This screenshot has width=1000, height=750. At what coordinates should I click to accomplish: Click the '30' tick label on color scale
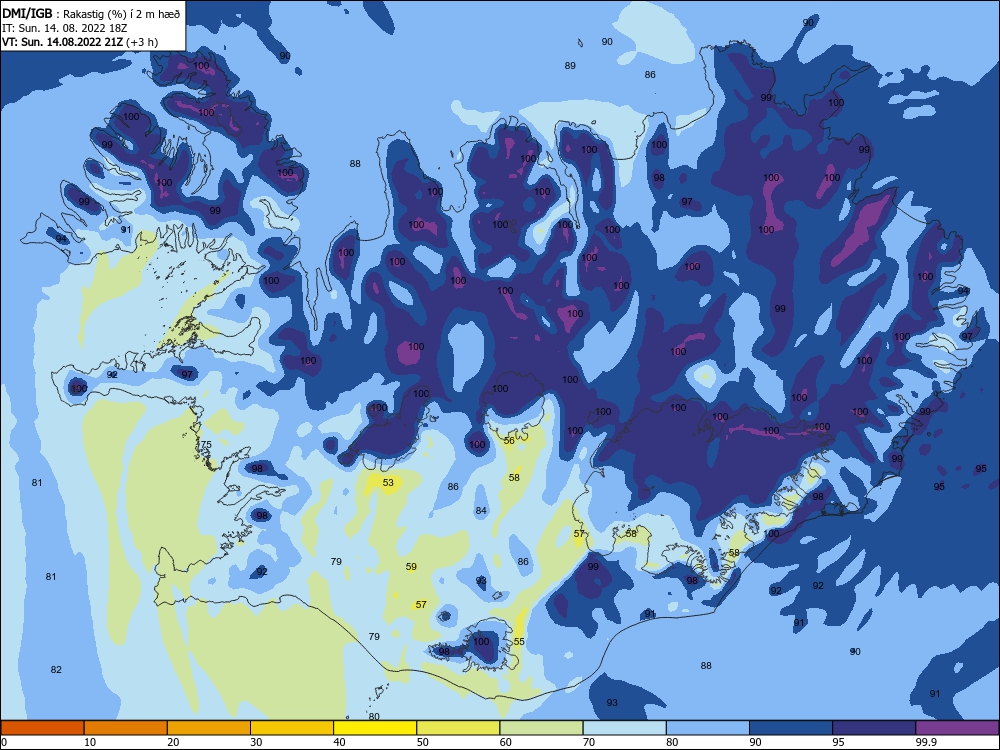pos(256,742)
